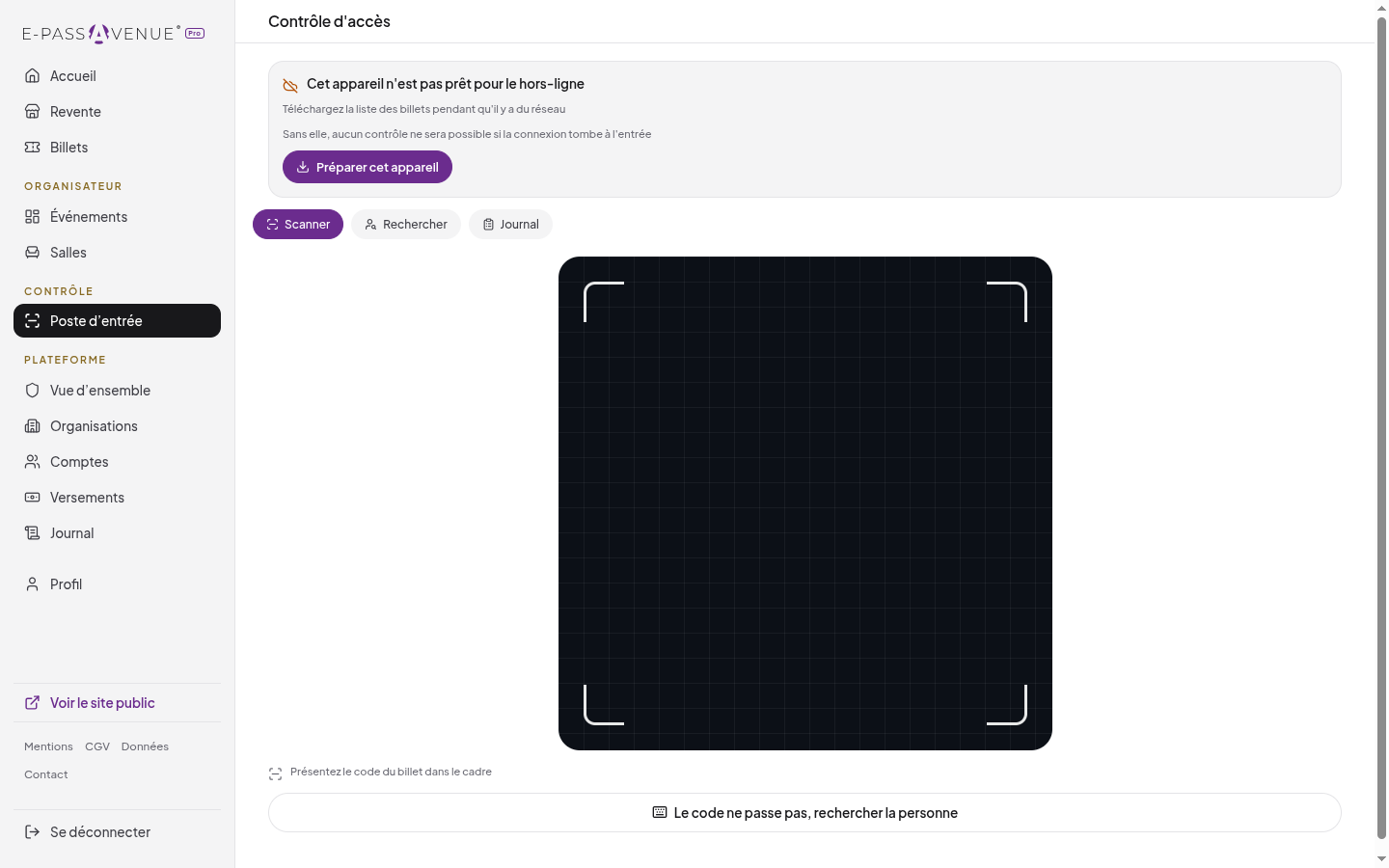
Task: Open the Contact footer link
Action: point(46,774)
